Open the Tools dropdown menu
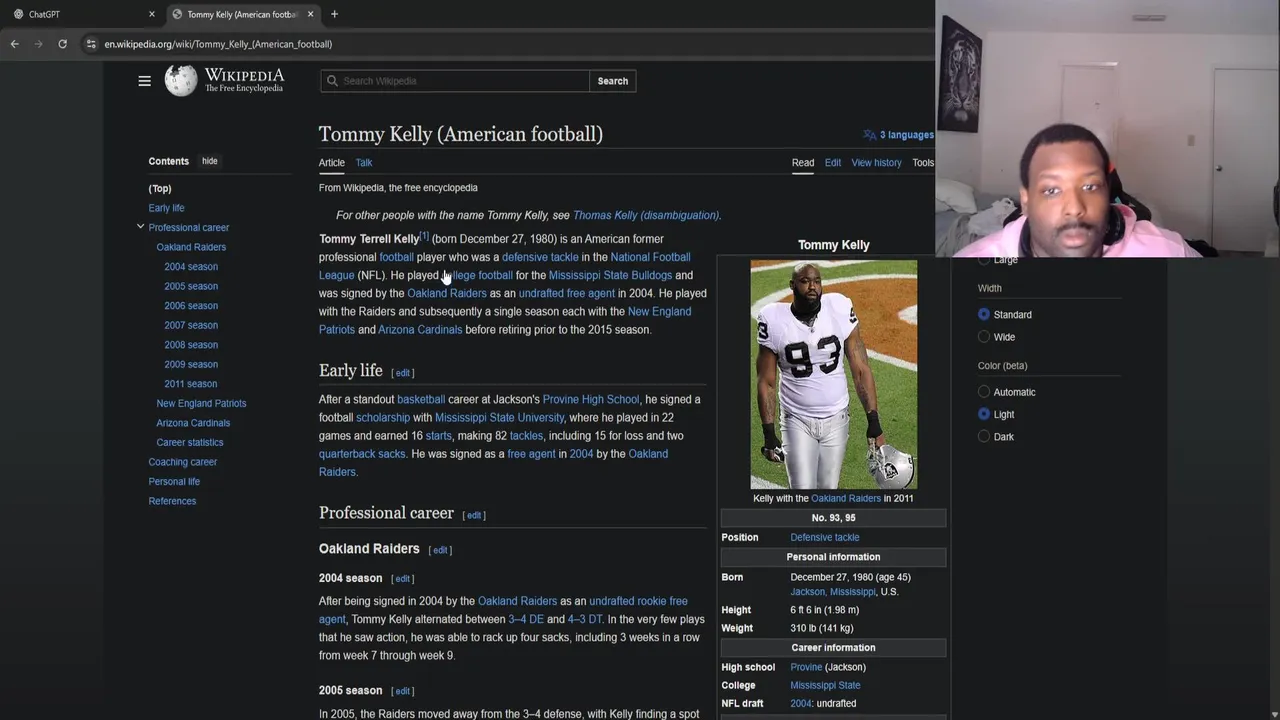The height and width of the screenshot is (720, 1280). (x=923, y=162)
